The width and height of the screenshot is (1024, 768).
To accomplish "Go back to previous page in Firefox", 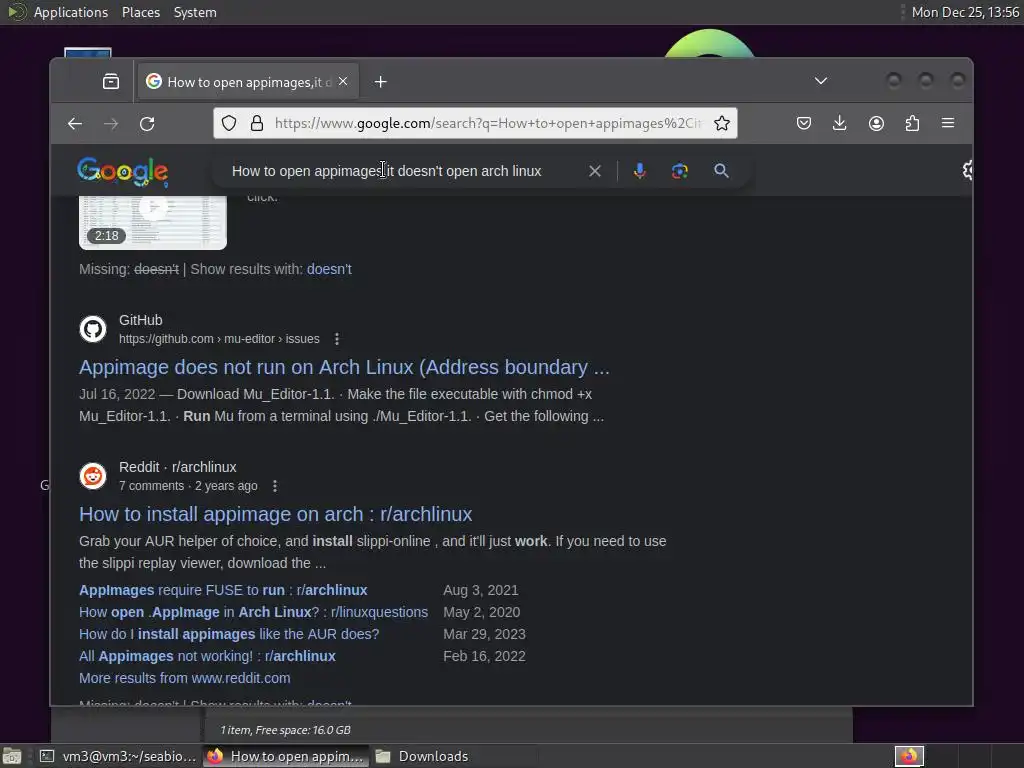I will pos(74,123).
